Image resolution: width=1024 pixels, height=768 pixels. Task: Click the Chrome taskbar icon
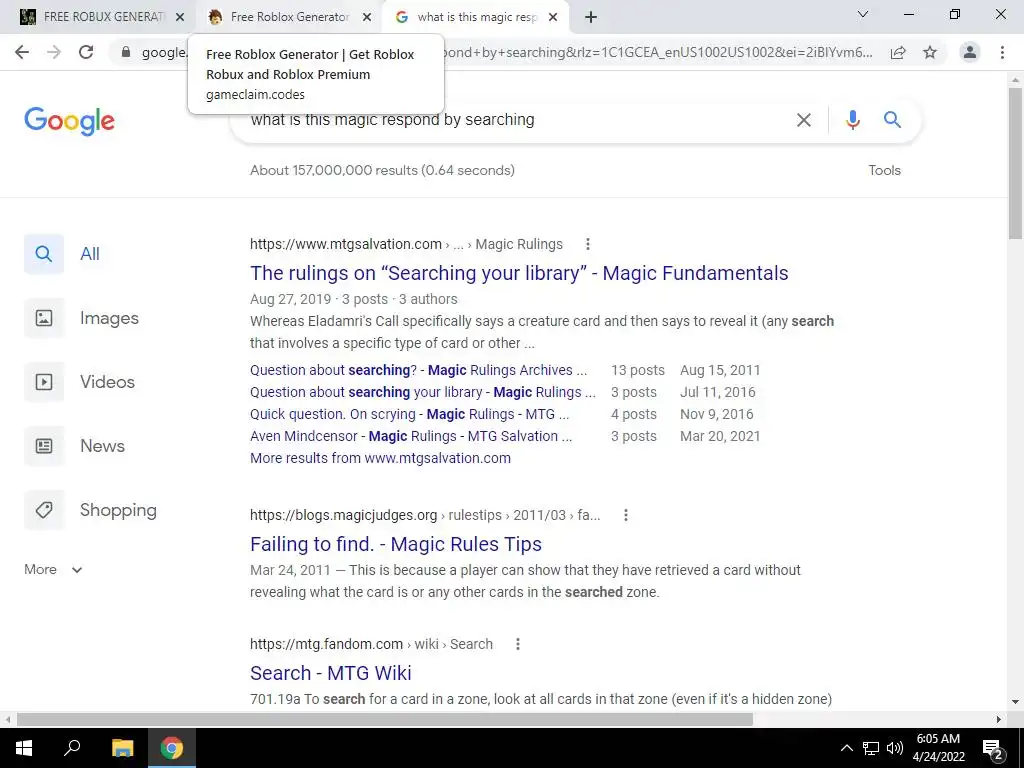(x=172, y=748)
